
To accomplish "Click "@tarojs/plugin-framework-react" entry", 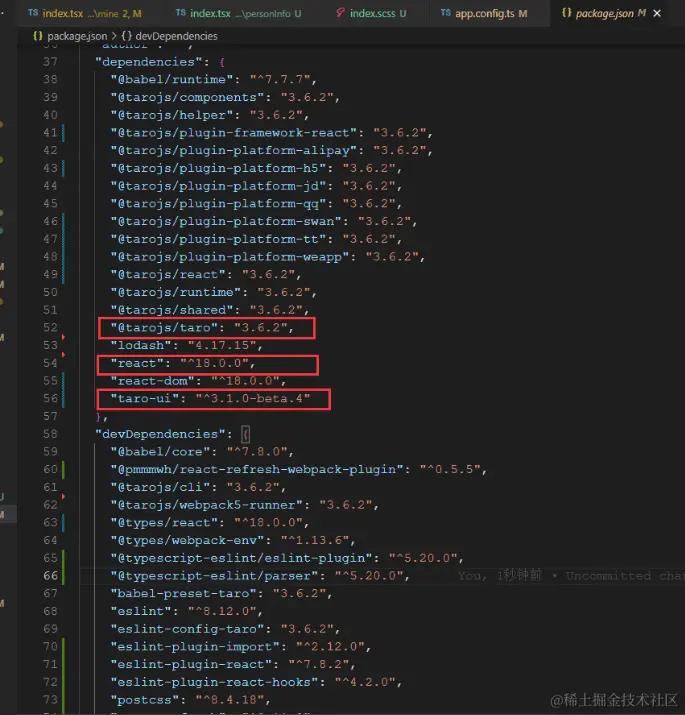I will coord(271,133).
